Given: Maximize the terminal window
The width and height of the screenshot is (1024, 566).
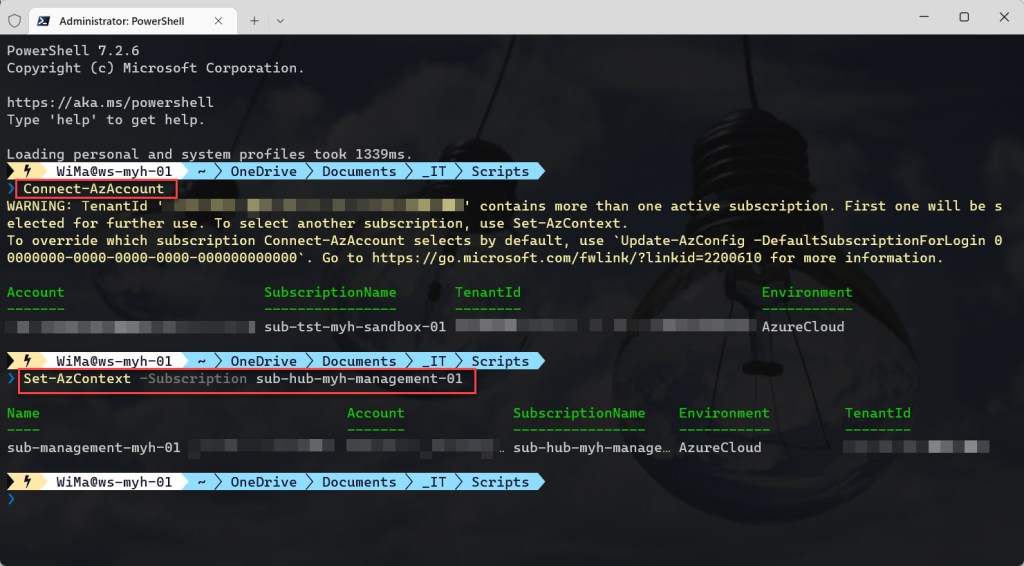Looking at the screenshot, I should point(963,17).
